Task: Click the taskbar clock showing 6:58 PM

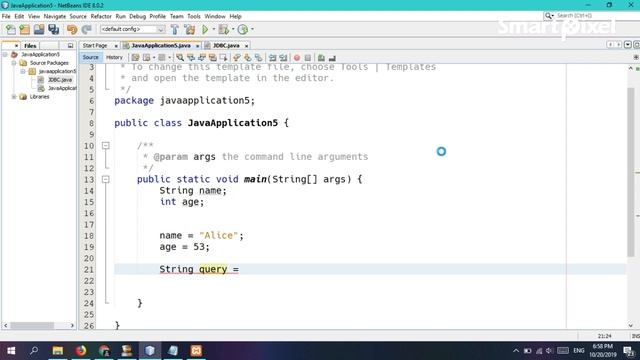Action: coord(602,351)
